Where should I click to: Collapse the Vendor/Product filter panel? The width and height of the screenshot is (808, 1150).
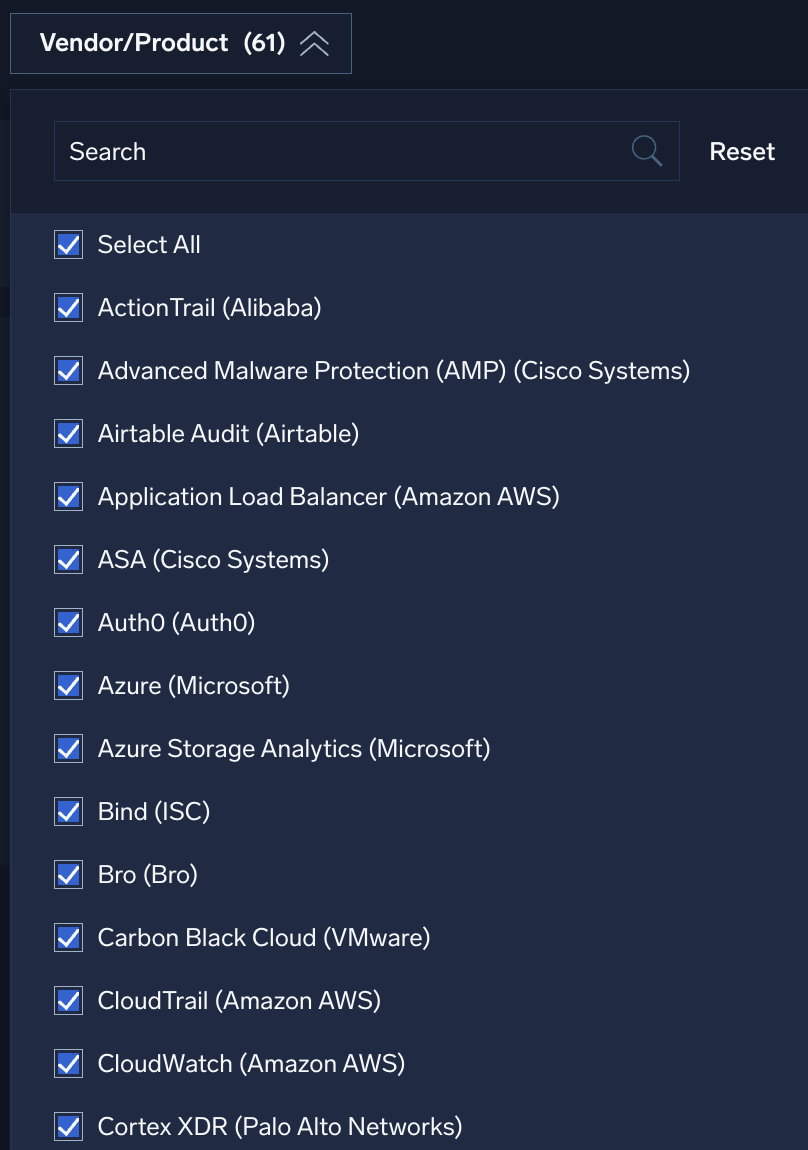[314, 43]
